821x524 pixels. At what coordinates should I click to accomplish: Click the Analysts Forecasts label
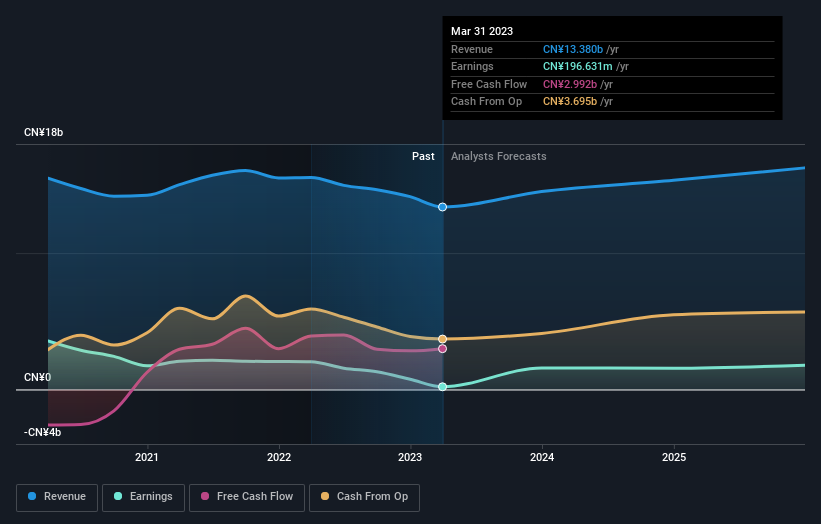498,157
